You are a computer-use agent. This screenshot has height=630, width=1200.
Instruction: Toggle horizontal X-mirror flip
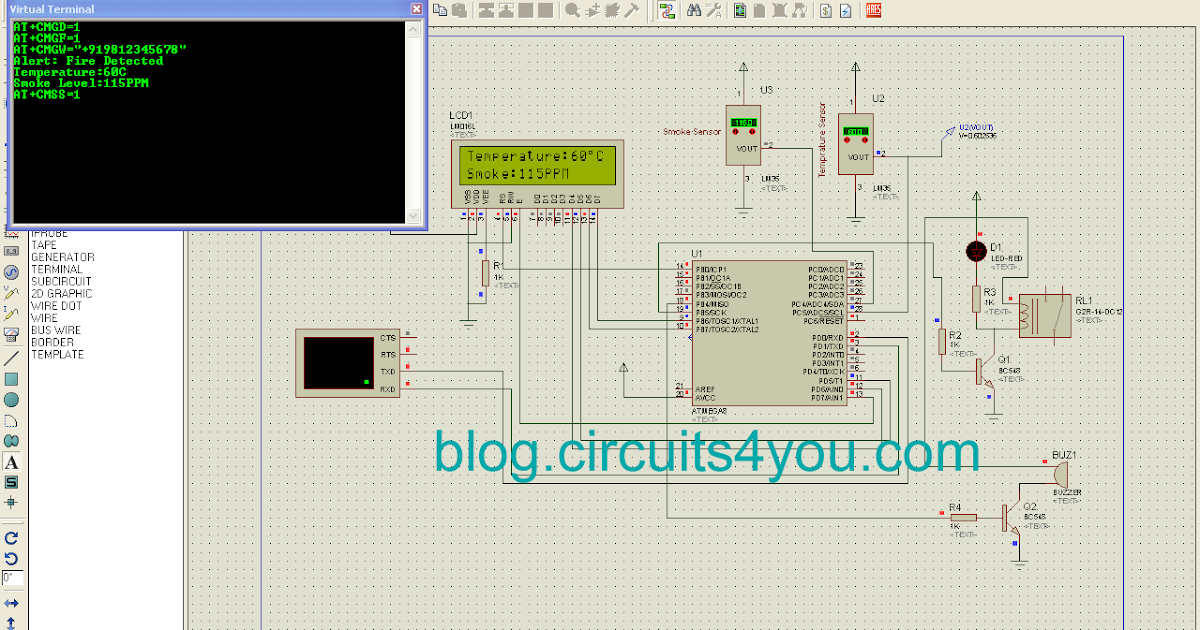click(x=10, y=603)
